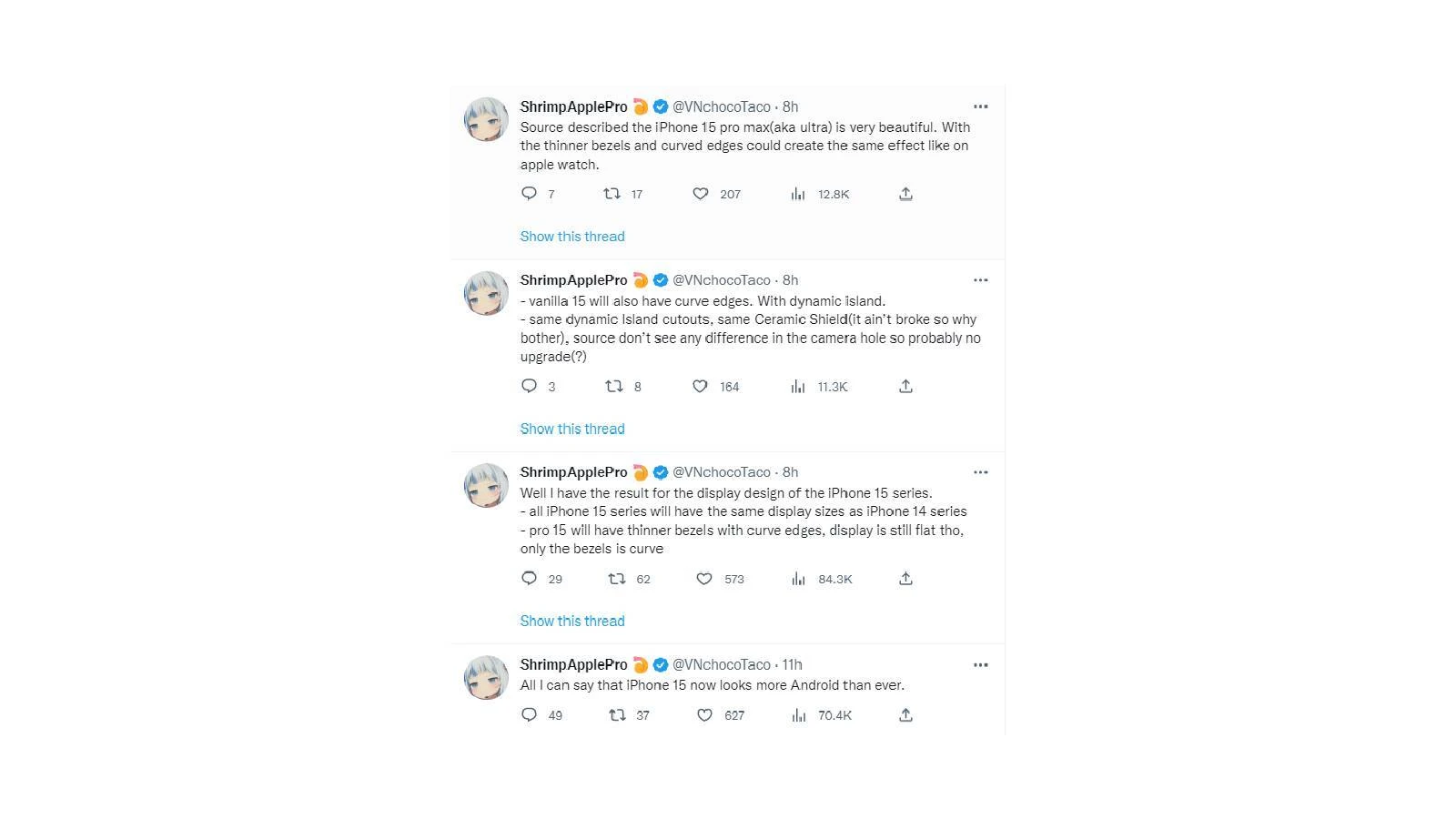Like the tweet with 627 likes
Viewport: 1456px width, 819px height.
[704, 715]
